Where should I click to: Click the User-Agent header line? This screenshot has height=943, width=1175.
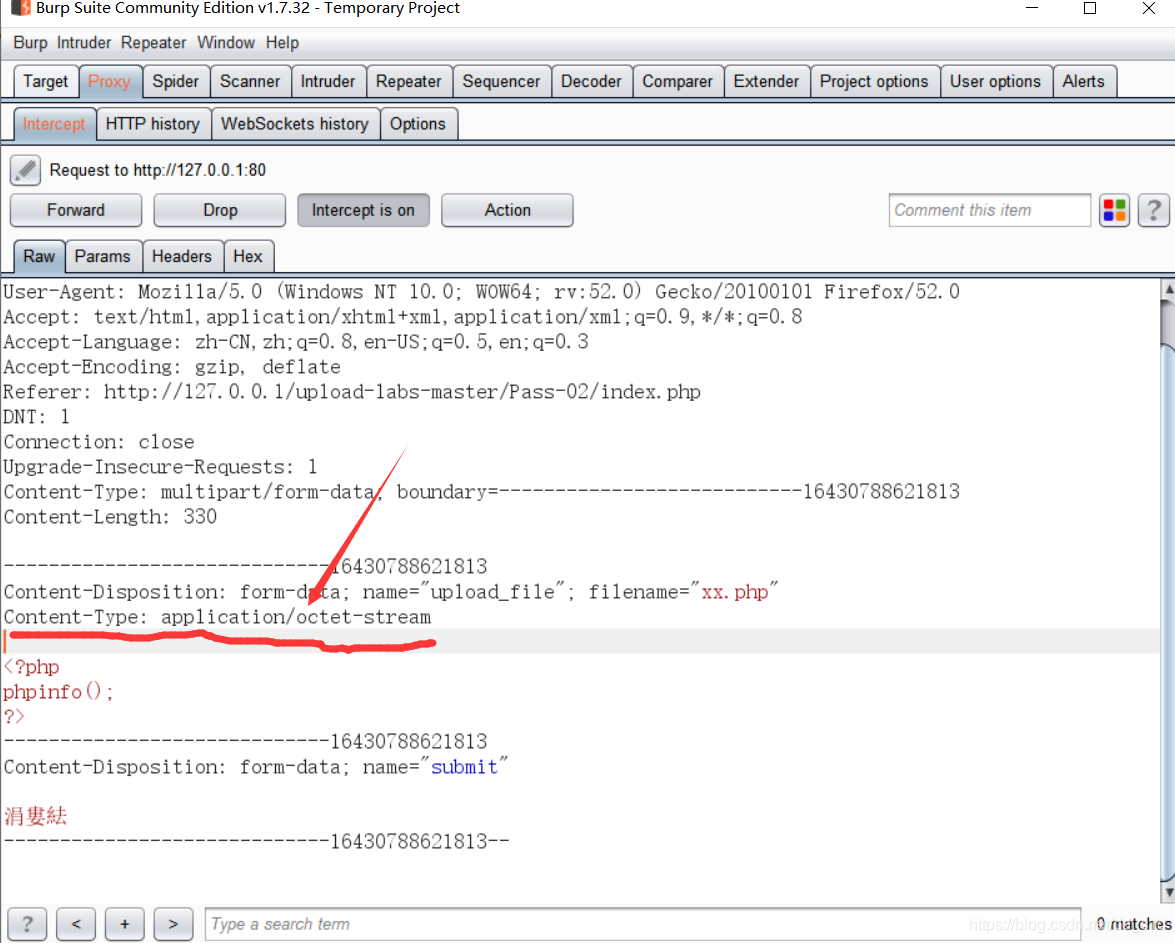(481, 292)
